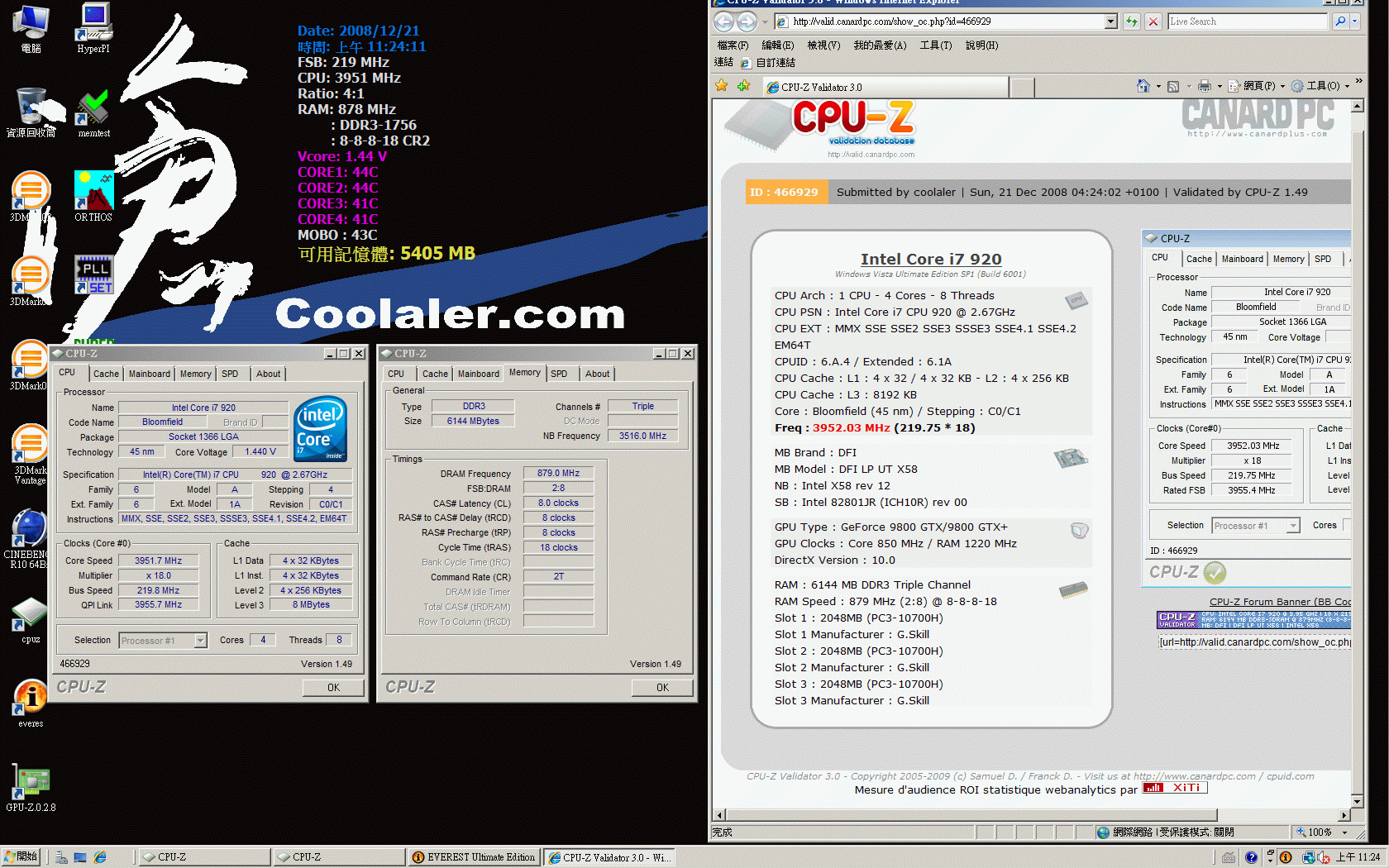Viewport: 1389px width, 868px height.
Task: Expand the Print options dropdown arrow
Action: 1218,86
